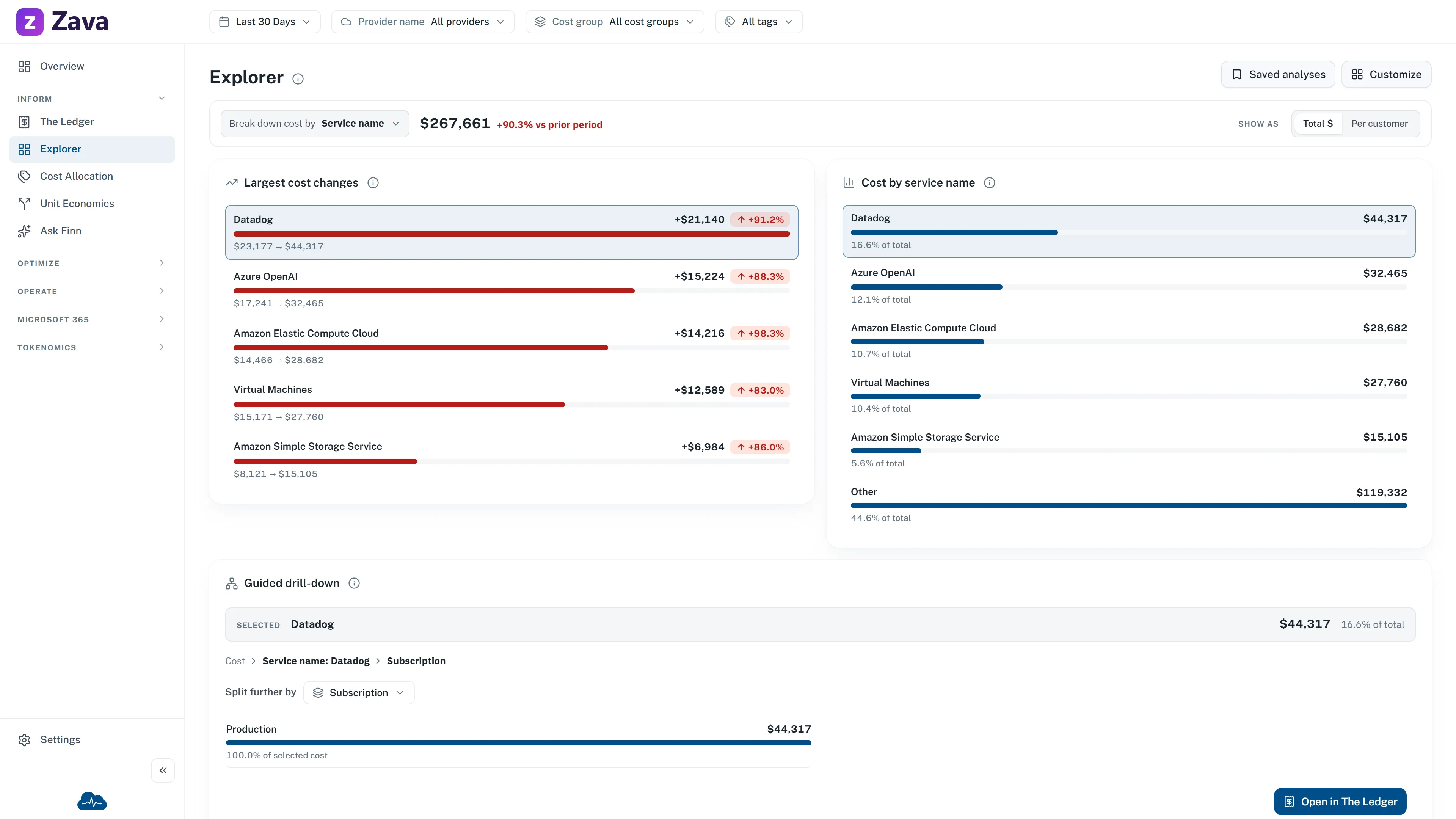This screenshot has height=819, width=1456.
Task: Expand the TOKENOMICS section
Action: click(x=92, y=348)
